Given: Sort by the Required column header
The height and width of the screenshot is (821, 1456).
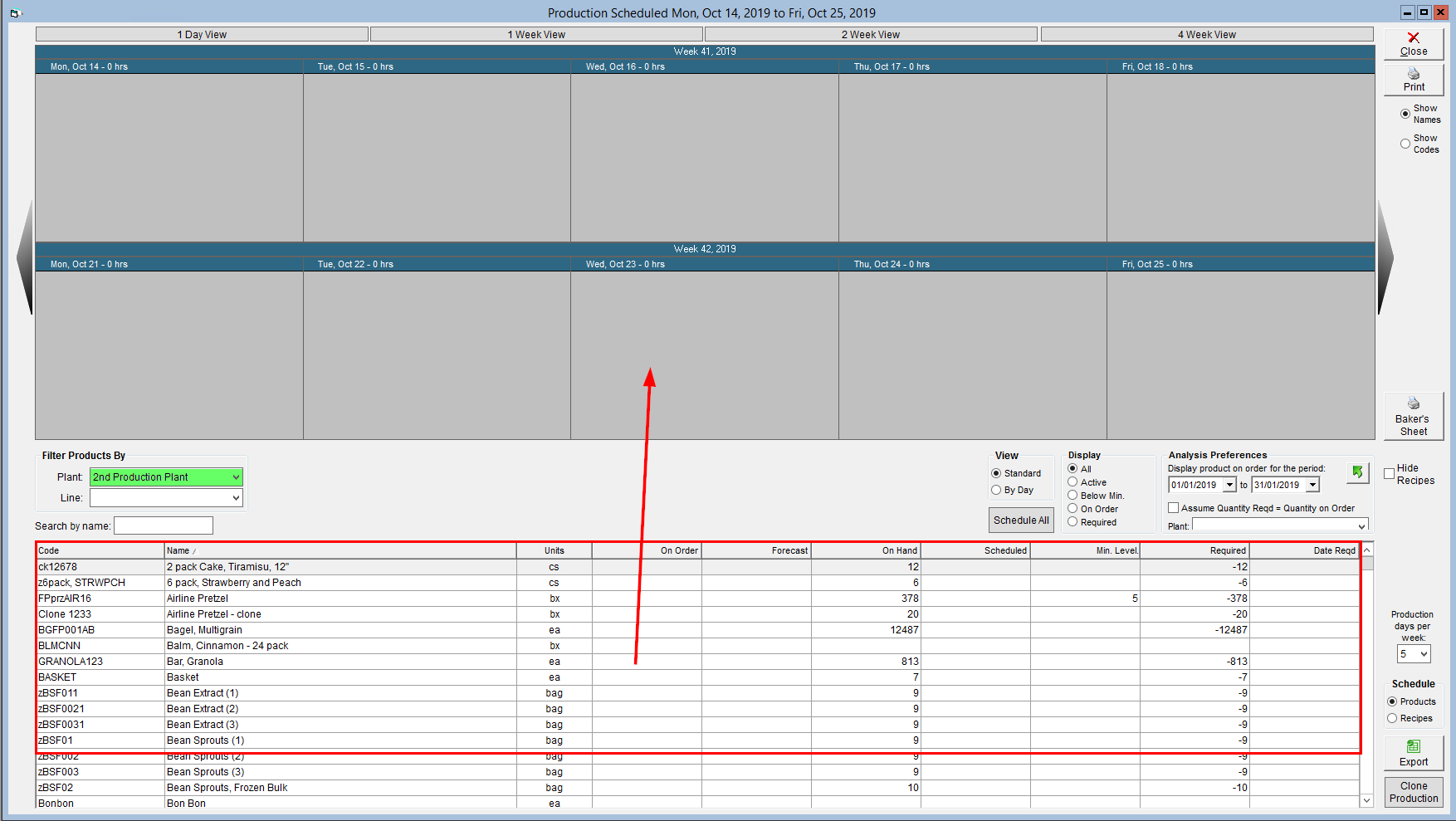Looking at the screenshot, I should tap(1195, 550).
